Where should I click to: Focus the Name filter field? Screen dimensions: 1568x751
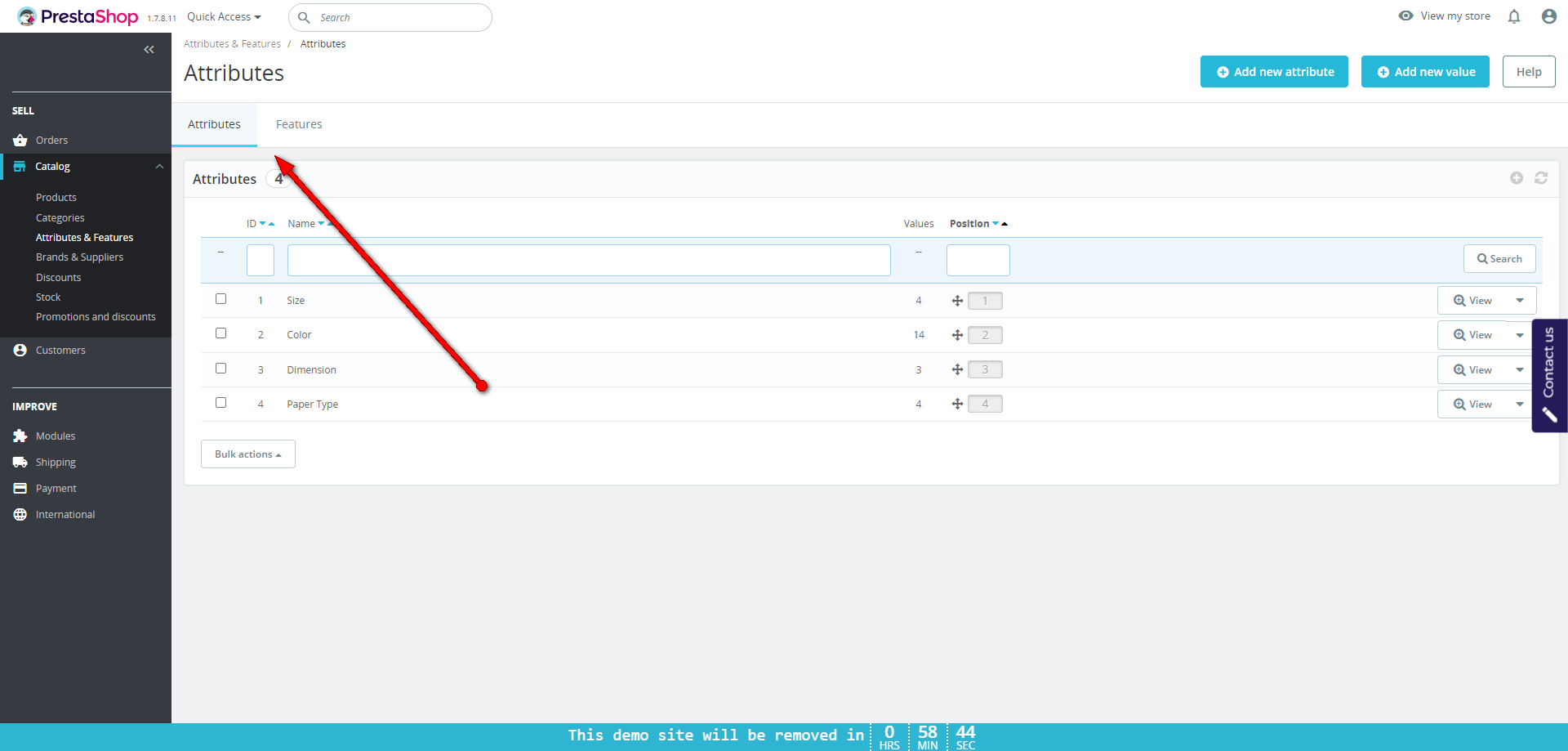click(x=589, y=260)
